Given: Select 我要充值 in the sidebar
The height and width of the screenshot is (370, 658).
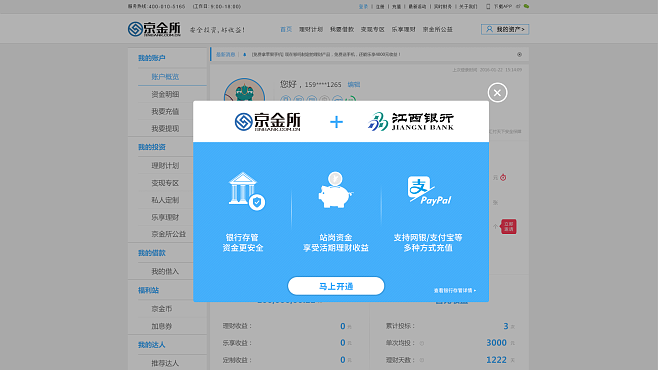Looking at the screenshot, I should (165, 112).
